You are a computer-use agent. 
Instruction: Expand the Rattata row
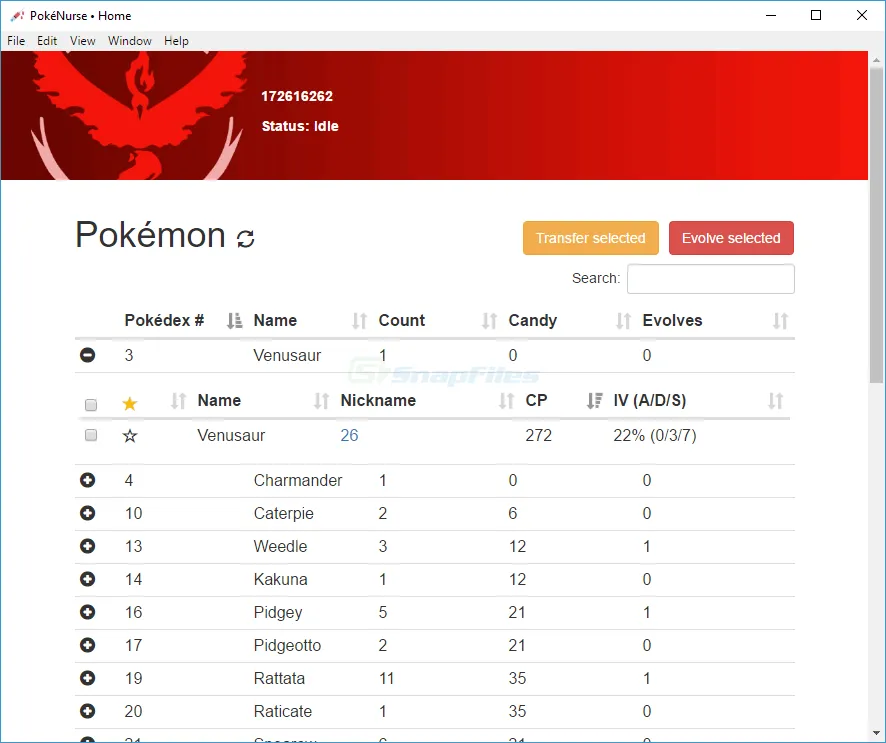coord(88,678)
